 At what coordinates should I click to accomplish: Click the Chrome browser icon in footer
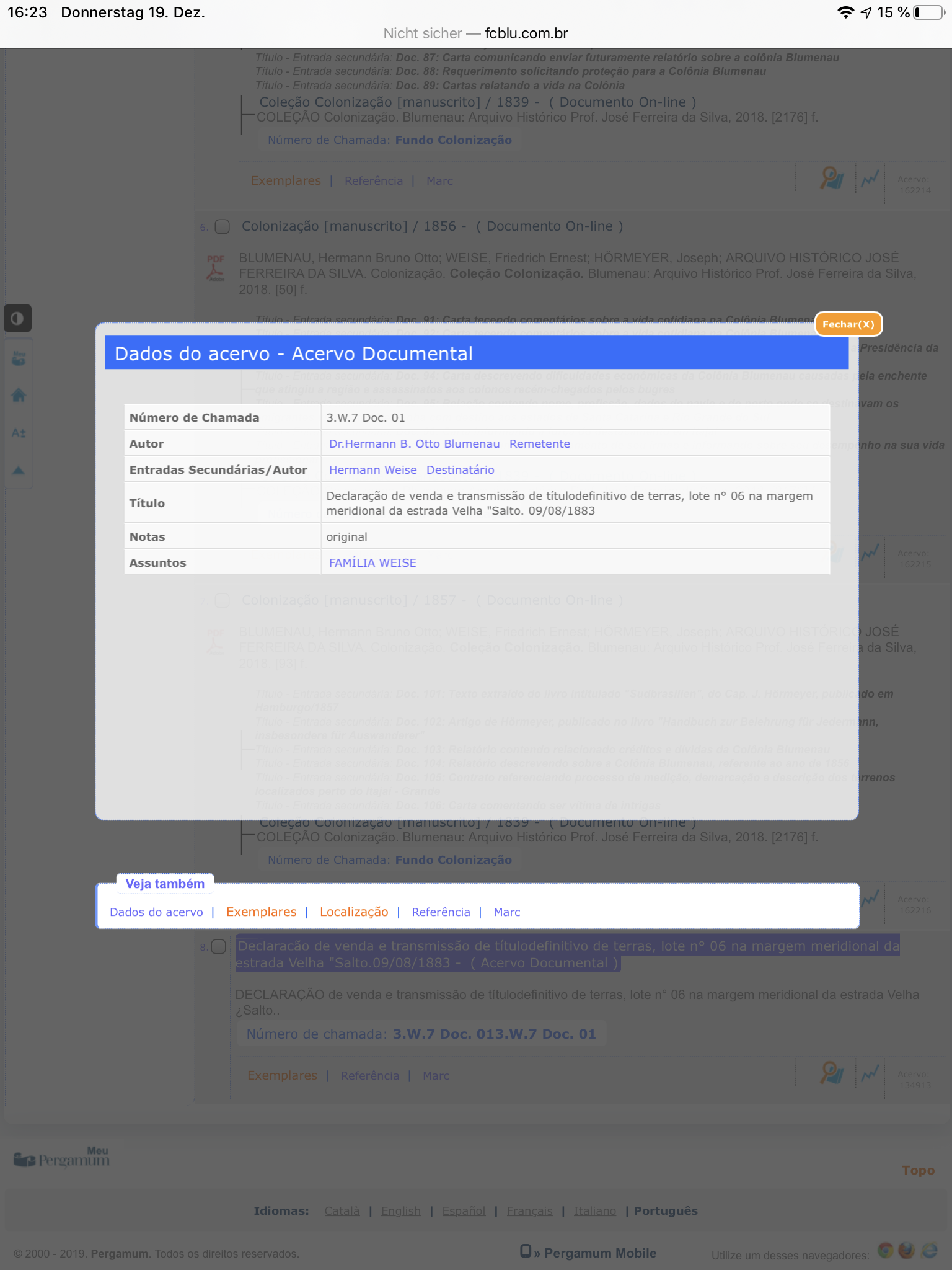[x=885, y=1251]
